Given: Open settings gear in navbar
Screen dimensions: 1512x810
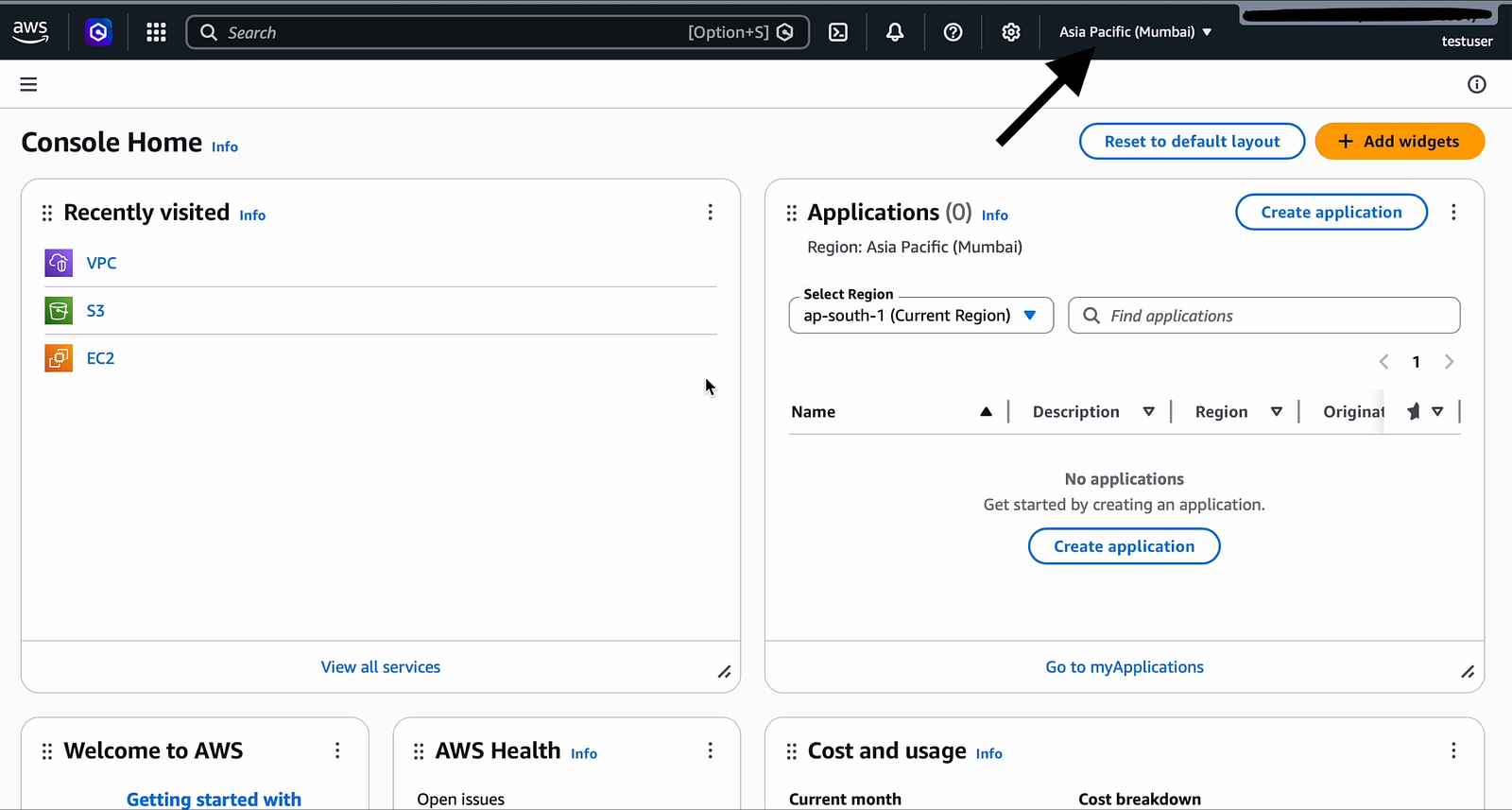Looking at the screenshot, I should point(1011,32).
